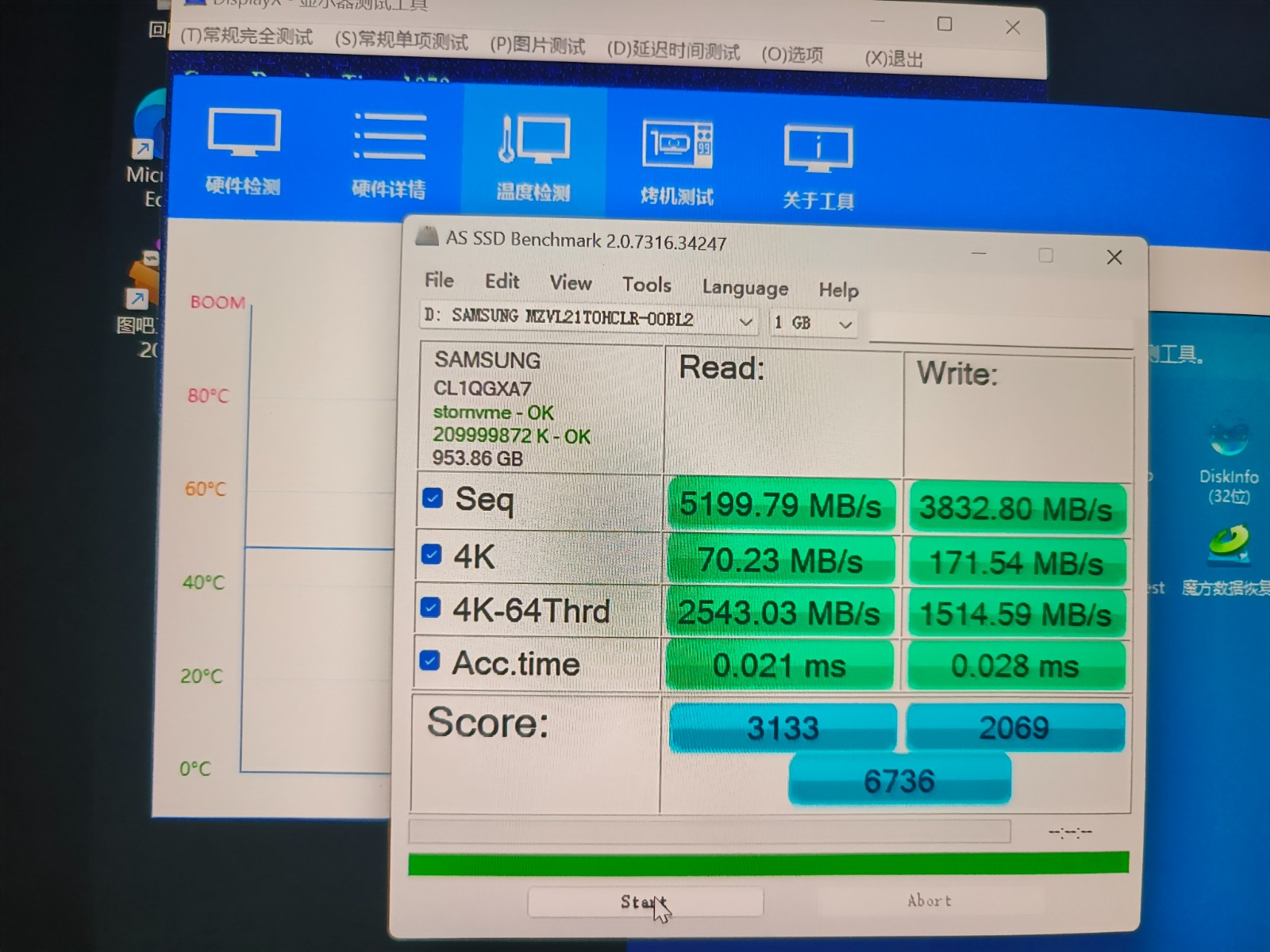This screenshot has width=1270, height=952.
Task: Click the 20°C axis label
Action: tap(202, 676)
